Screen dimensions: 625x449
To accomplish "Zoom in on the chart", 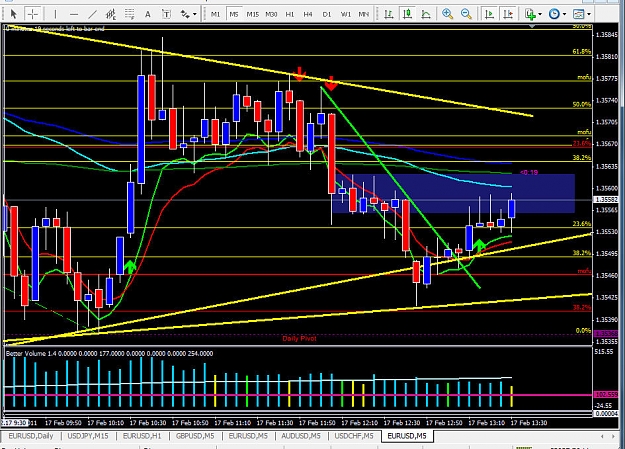I will click(x=447, y=14).
